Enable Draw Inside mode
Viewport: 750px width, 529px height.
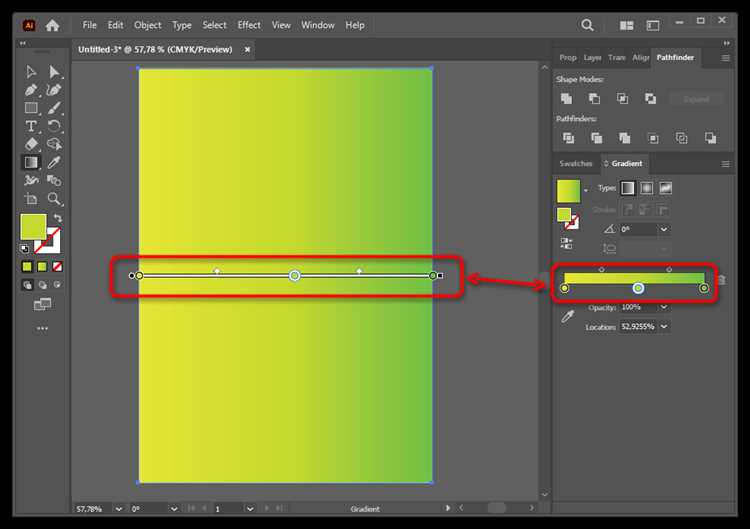coord(57,285)
